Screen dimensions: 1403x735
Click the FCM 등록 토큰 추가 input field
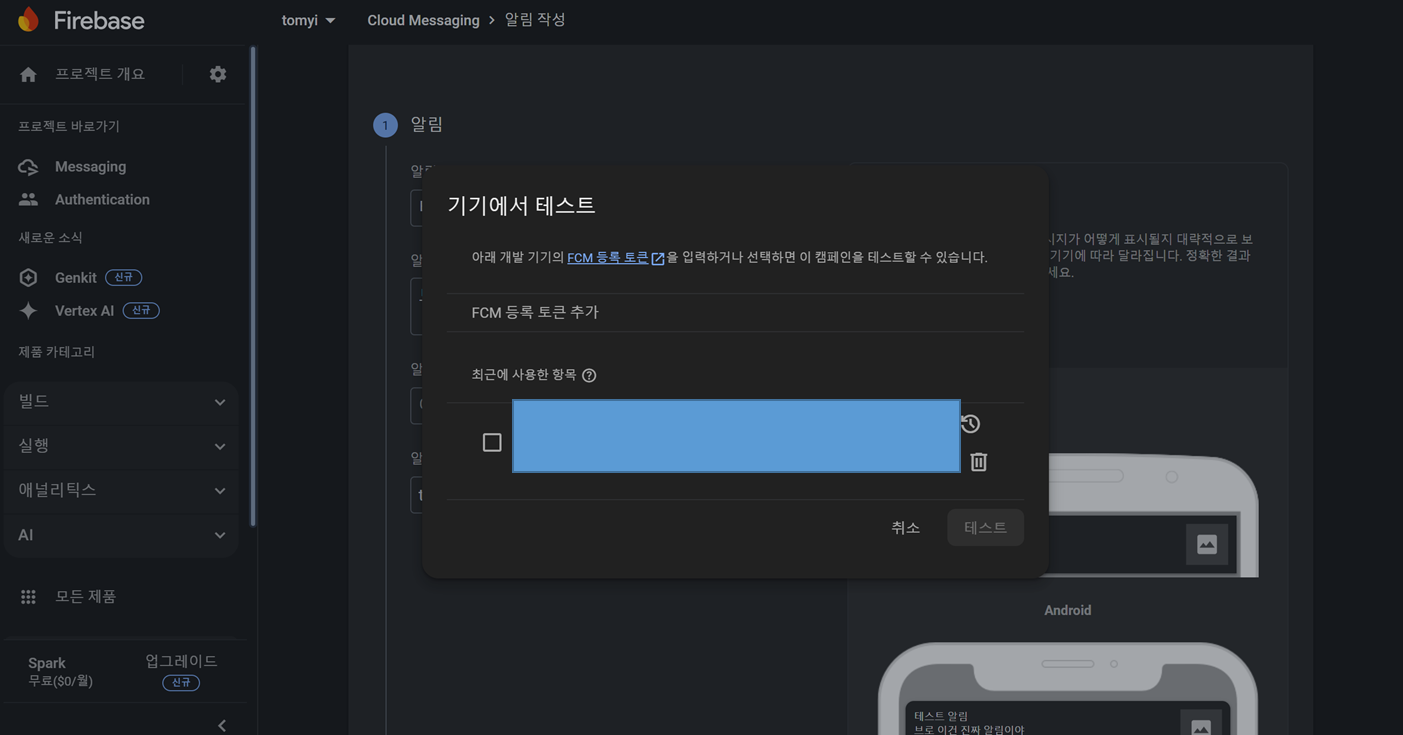coord(736,313)
